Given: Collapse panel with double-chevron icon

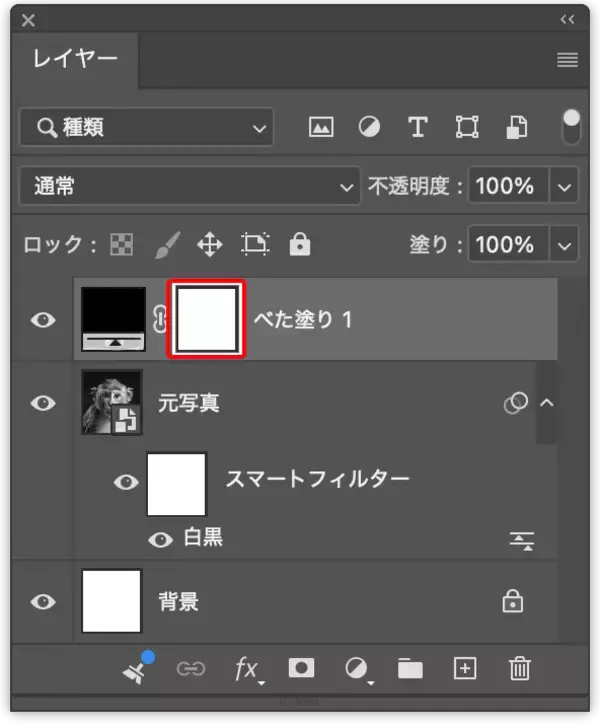Looking at the screenshot, I should [567, 19].
